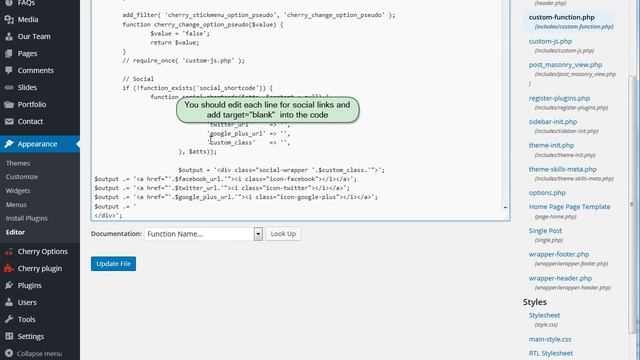Viewport: 640px width, 360px height.
Task: Open the Customize submenu item
Action: tap(22, 177)
